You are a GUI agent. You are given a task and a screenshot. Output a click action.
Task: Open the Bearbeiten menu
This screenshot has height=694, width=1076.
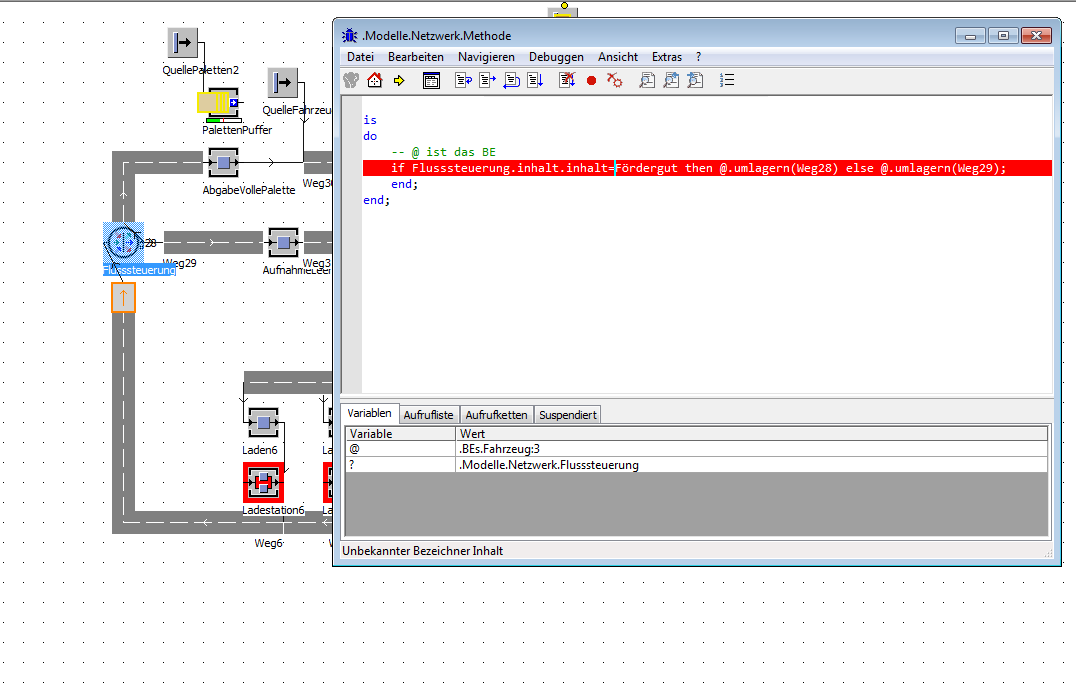coord(416,57)
